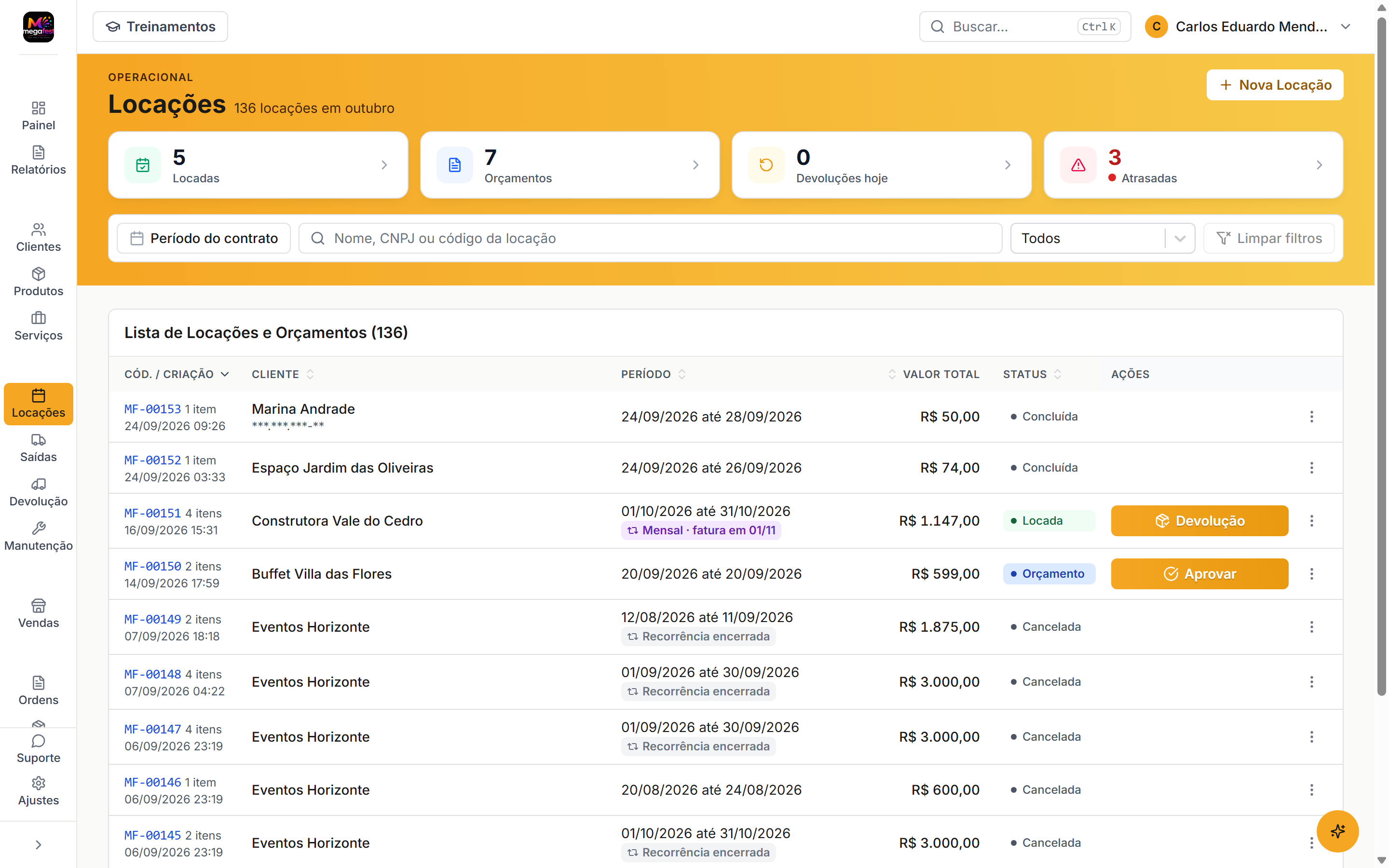Open the Carlos Eduardo user menu
Image resolution: width=1389 pixels, height=868 pixels.
coord(1248,27)
